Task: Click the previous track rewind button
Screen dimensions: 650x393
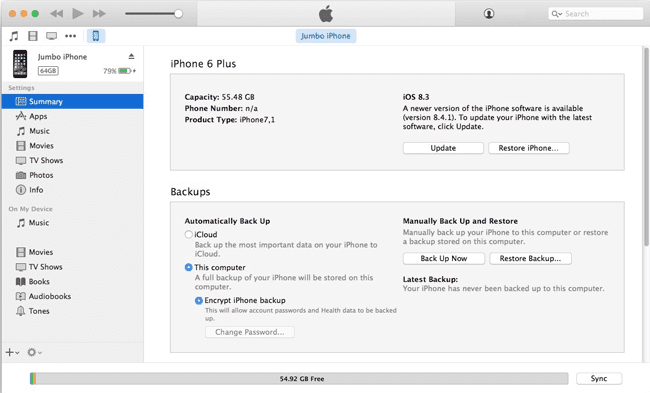Action: click(57, 14)
